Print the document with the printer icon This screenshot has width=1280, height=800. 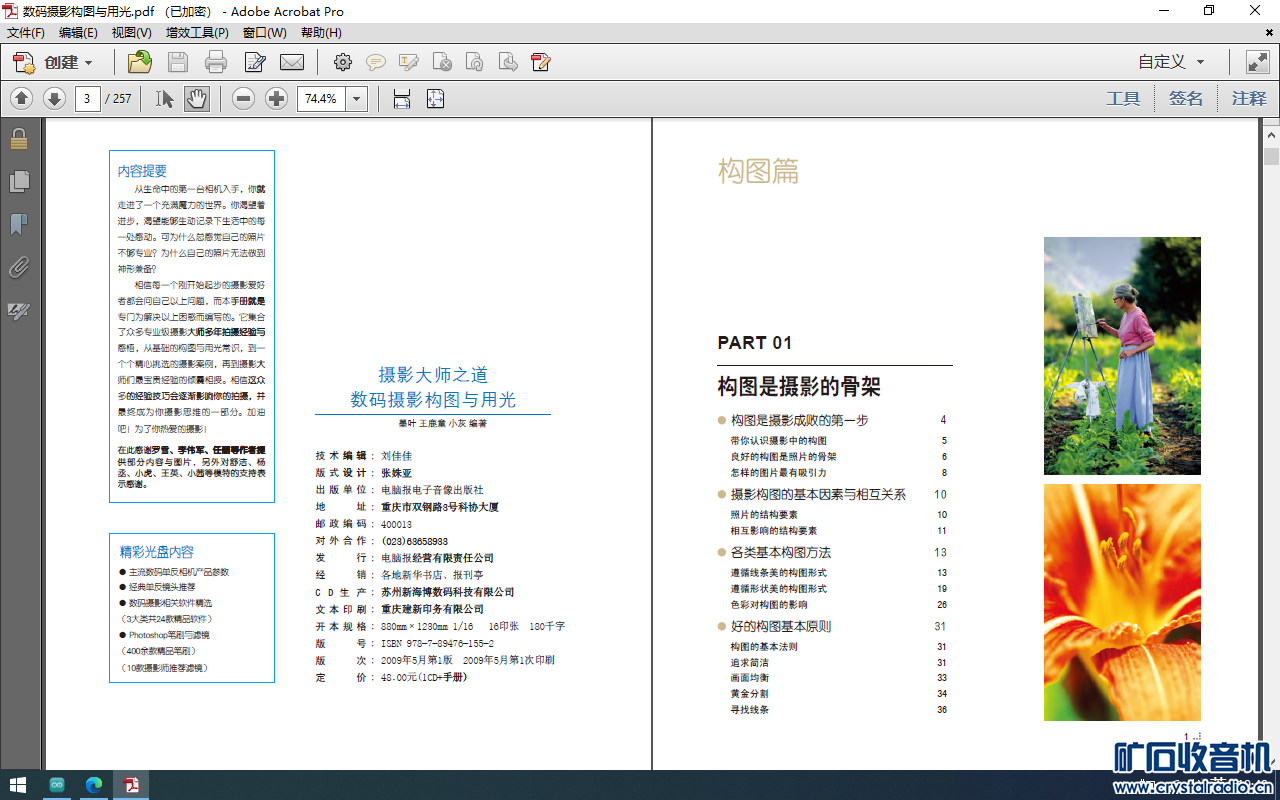point(216,62)
